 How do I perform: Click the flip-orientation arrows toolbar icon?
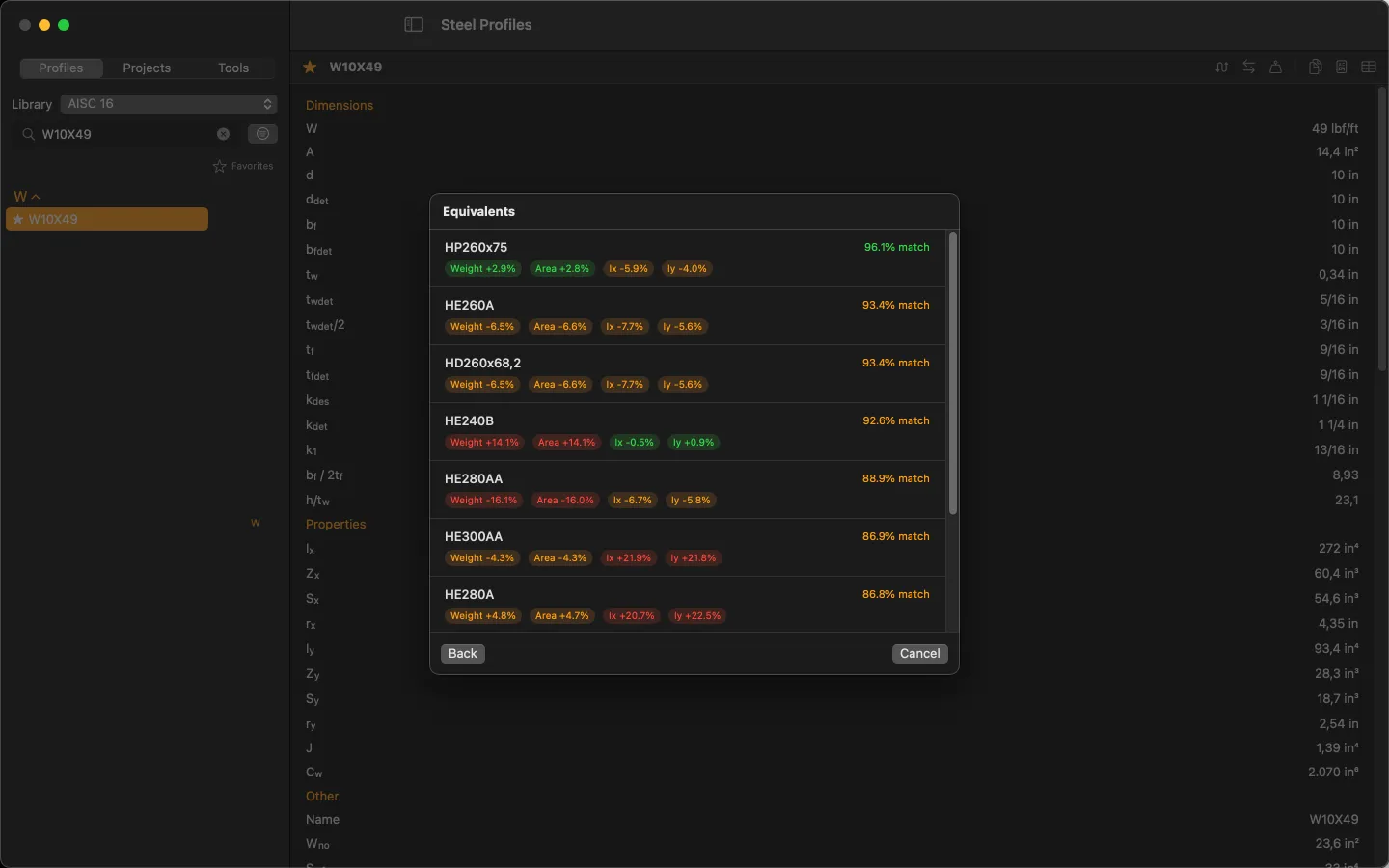(1222, 67)
